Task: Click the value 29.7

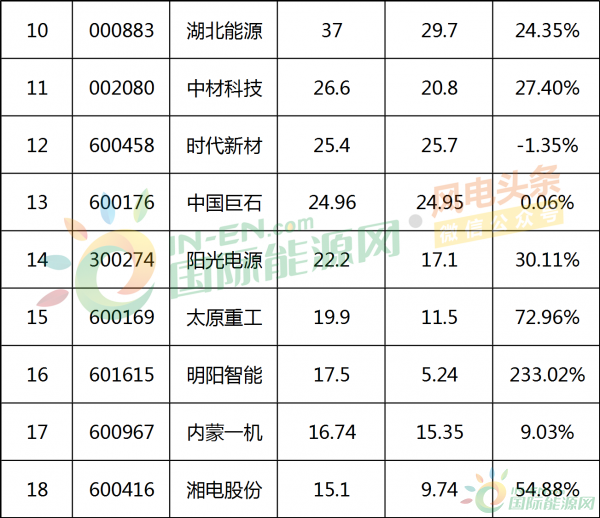Action: point(439,31)
